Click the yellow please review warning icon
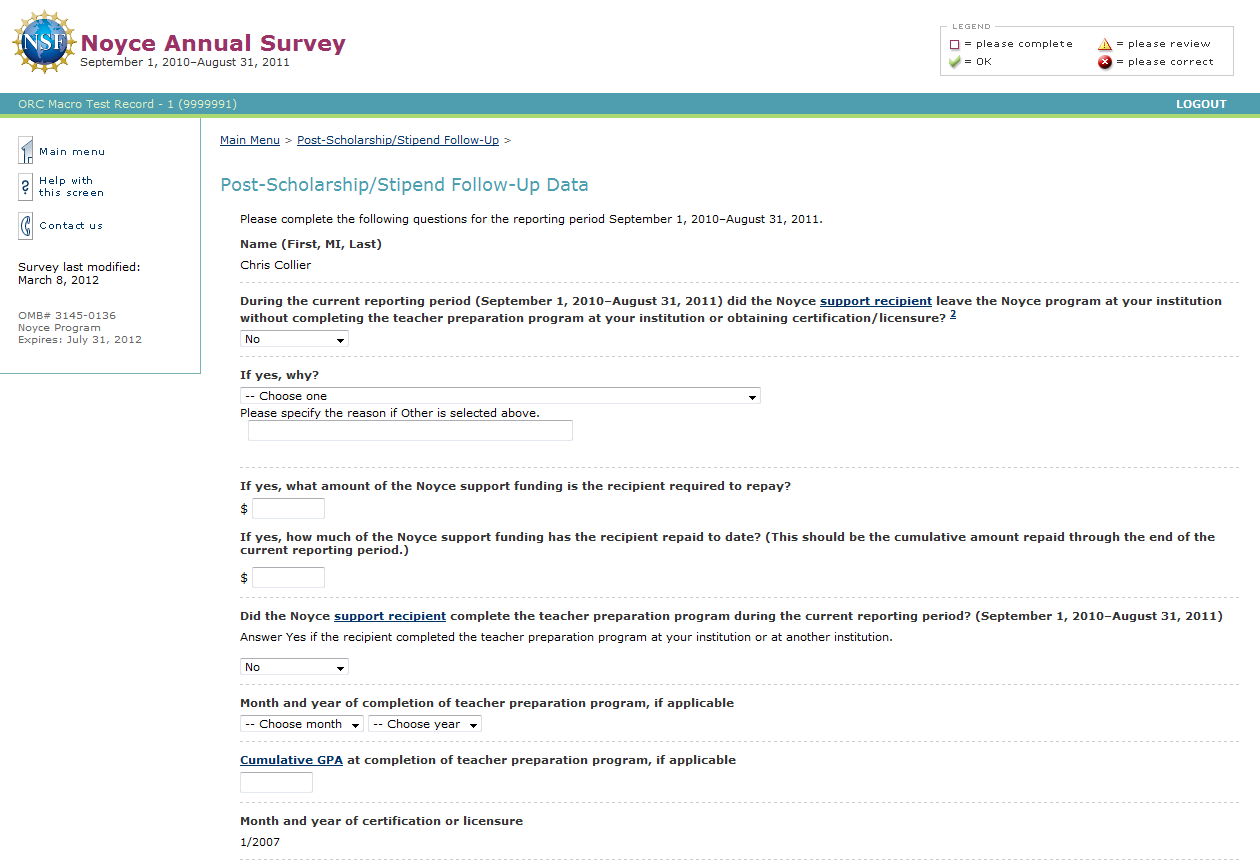Viewport: 1260px width, 860px height. [x=1105, y=44]
